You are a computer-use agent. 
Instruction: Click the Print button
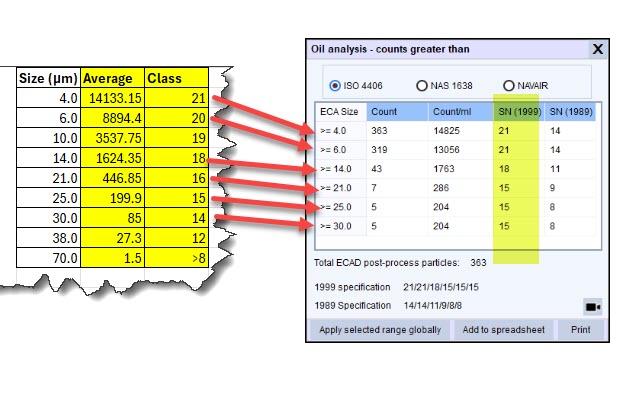pos(581,330)
